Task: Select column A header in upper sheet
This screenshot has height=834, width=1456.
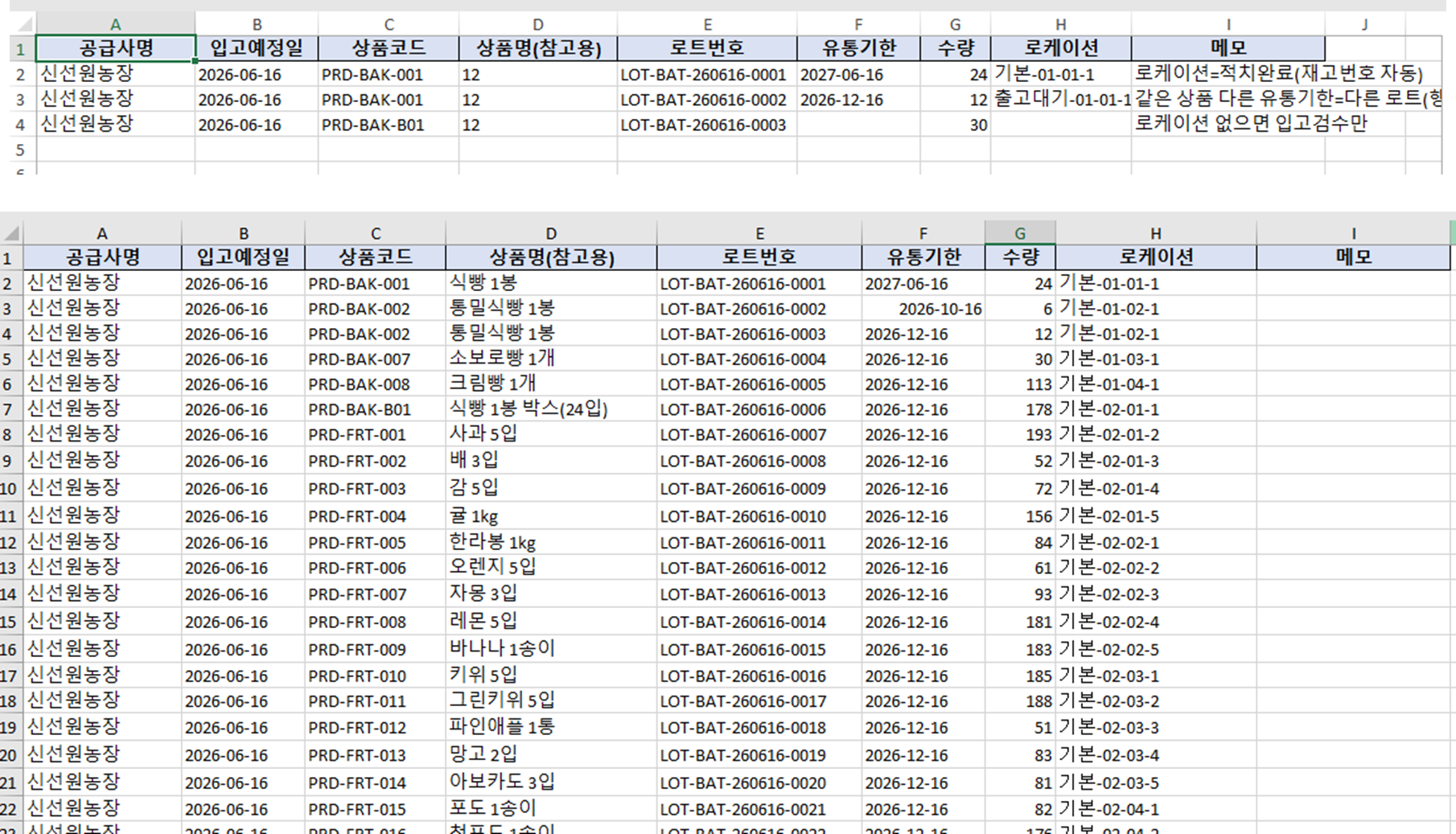Action: tap(115, 24)
